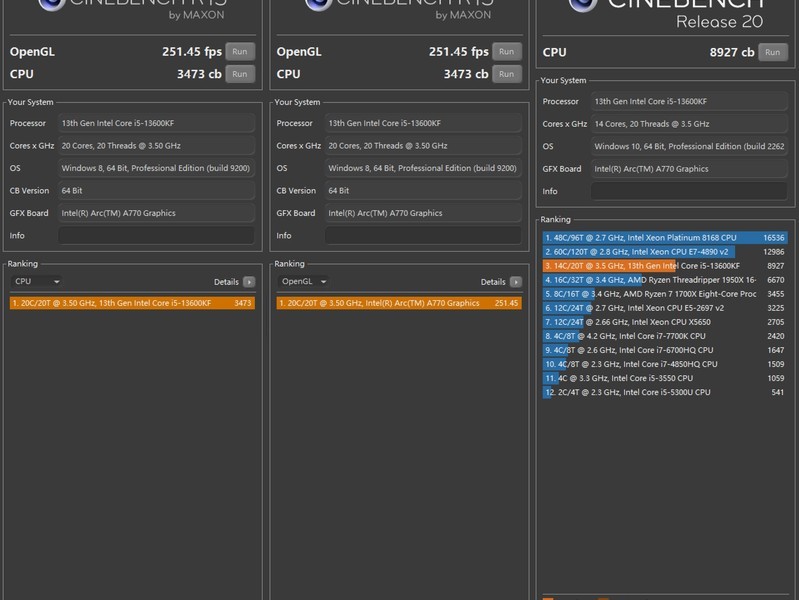799x600 pixels.
Task: Expand Details arrow beside the OpenGL ranking dropdown
Action: tap(516, 282)
